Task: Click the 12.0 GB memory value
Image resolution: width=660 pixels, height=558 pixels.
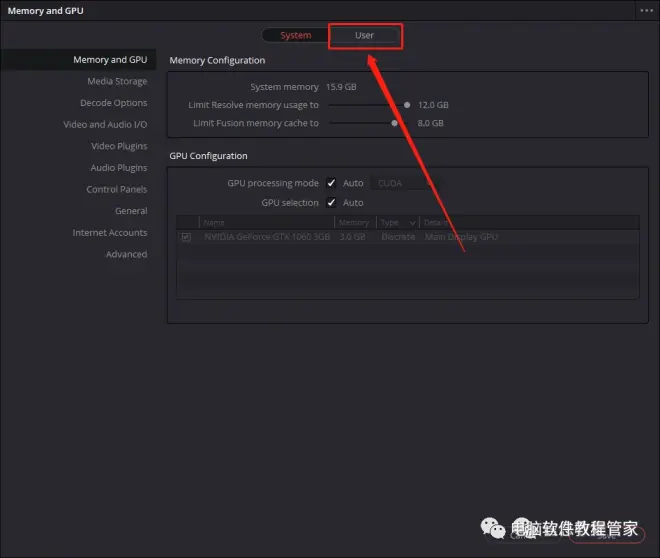Action: 433,105
